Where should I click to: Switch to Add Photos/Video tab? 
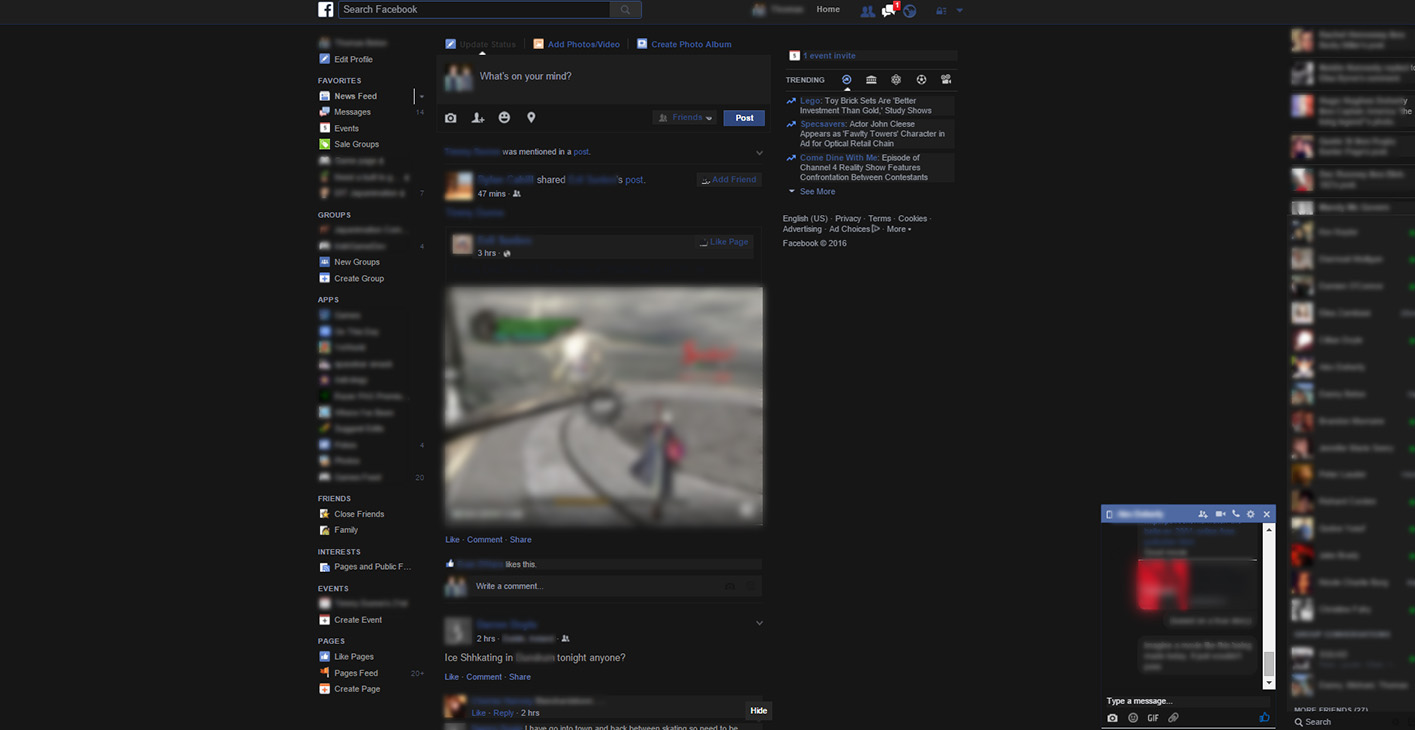(577, 44)
